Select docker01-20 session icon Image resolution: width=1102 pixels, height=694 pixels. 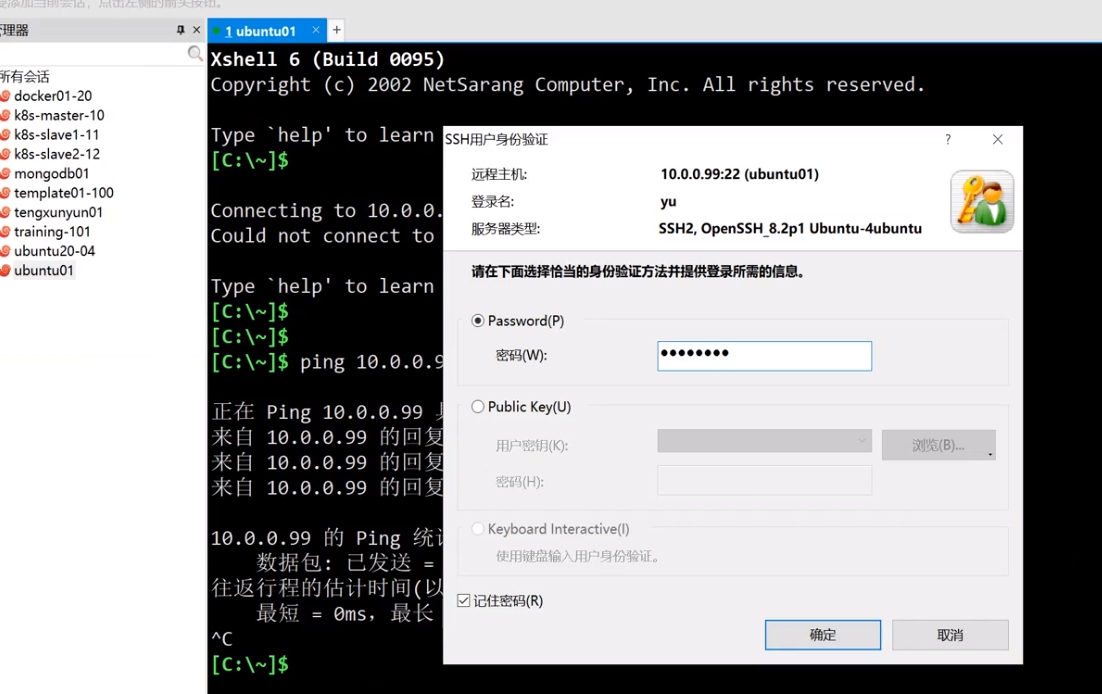point(6,96)
